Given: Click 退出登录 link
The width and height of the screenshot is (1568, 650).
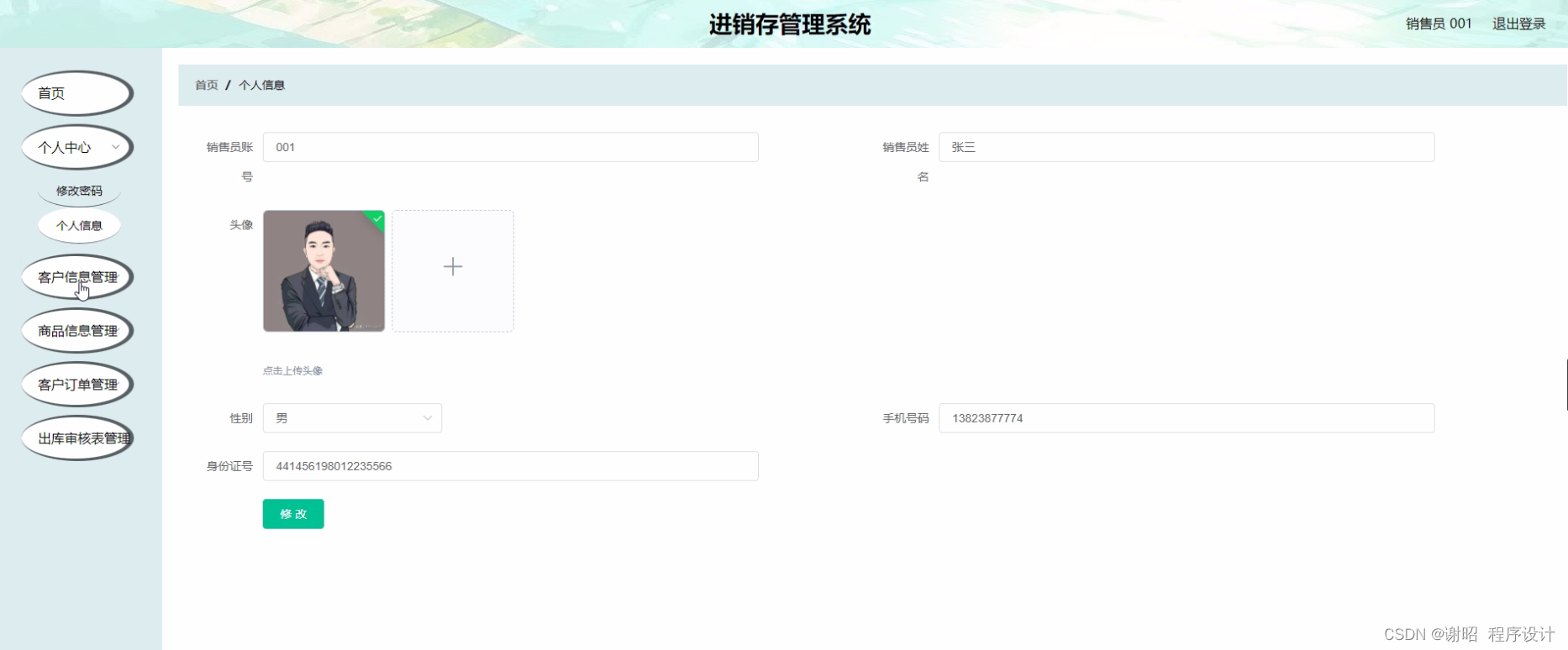Looking at the screenshot, I should [x=1519, y=24].
